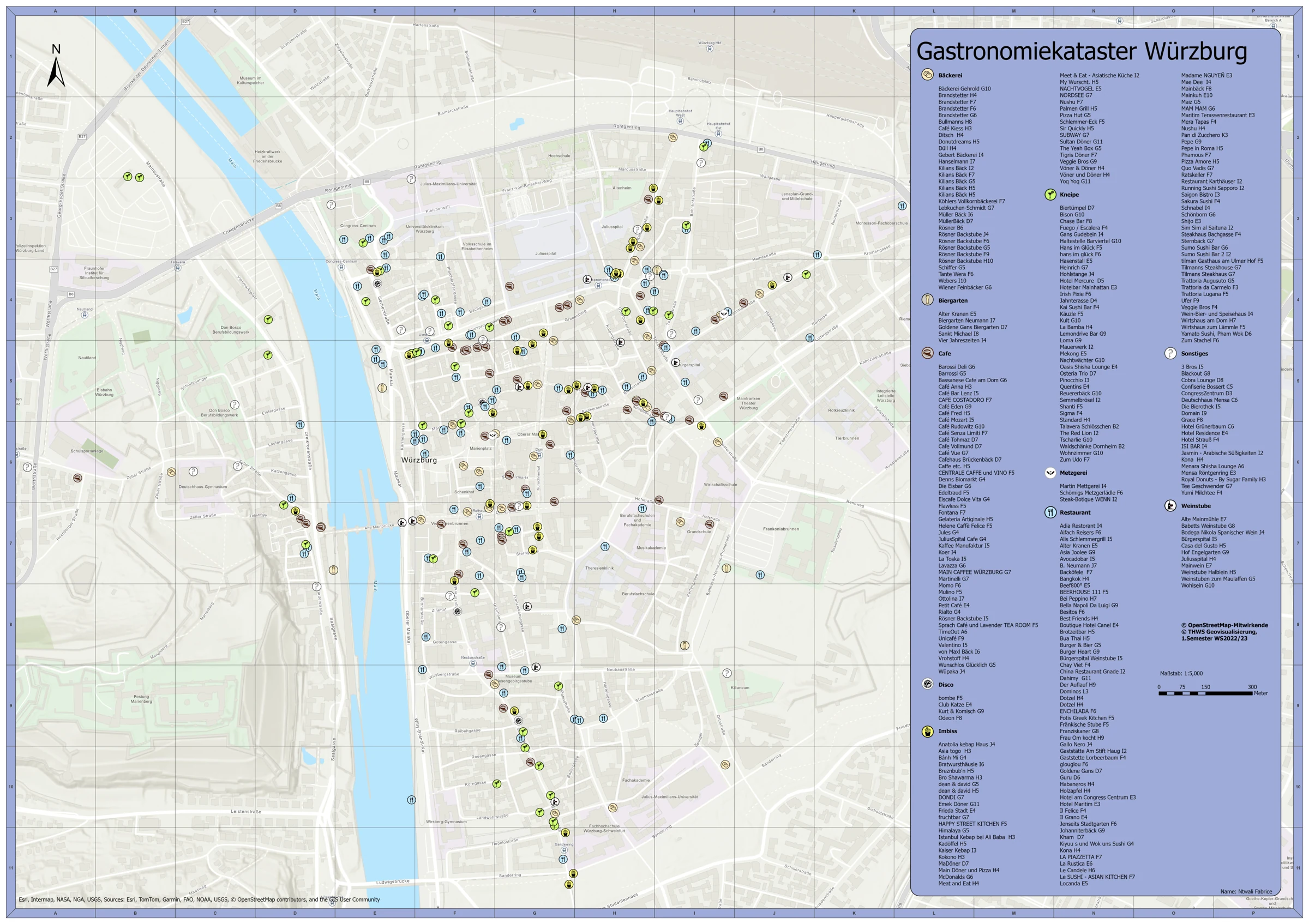Click the Weinstube legend icon
Screen dimensions: 1309x924
click(x=1170, y=505)
